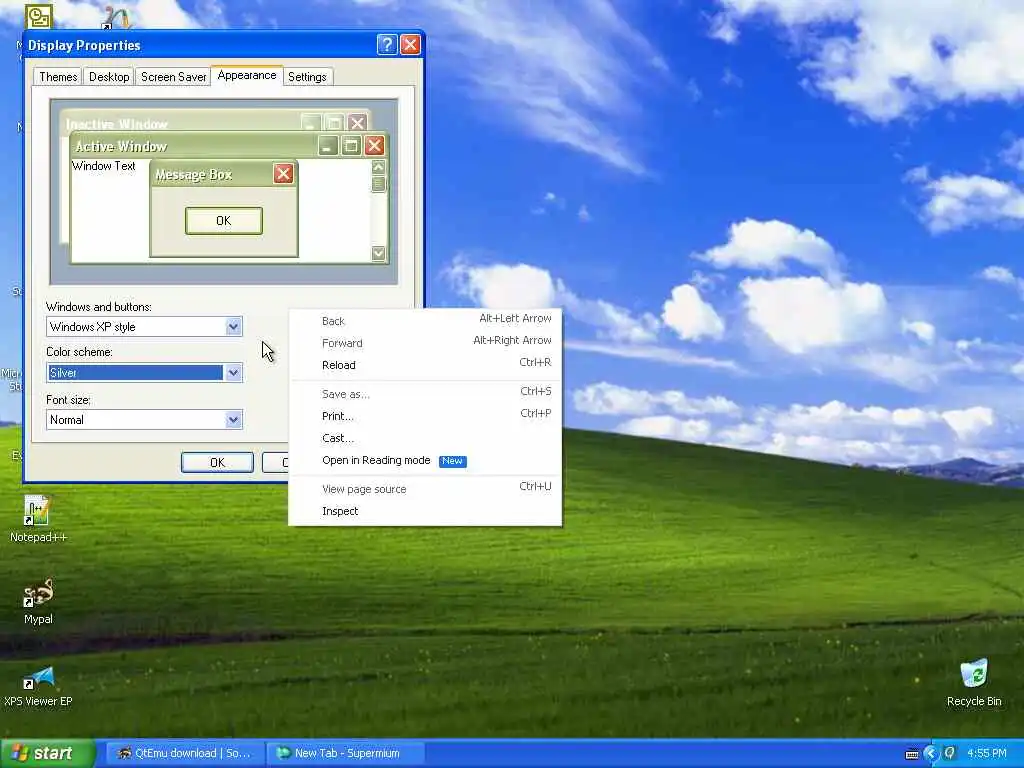
Task: Select View page source menu item
Action: [425, 489]
